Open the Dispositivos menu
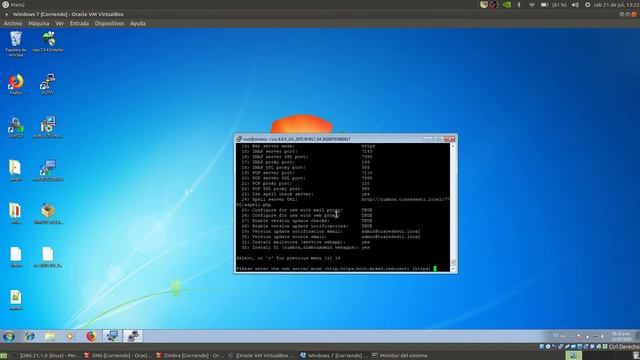640x360 pixels. [109, 24]
